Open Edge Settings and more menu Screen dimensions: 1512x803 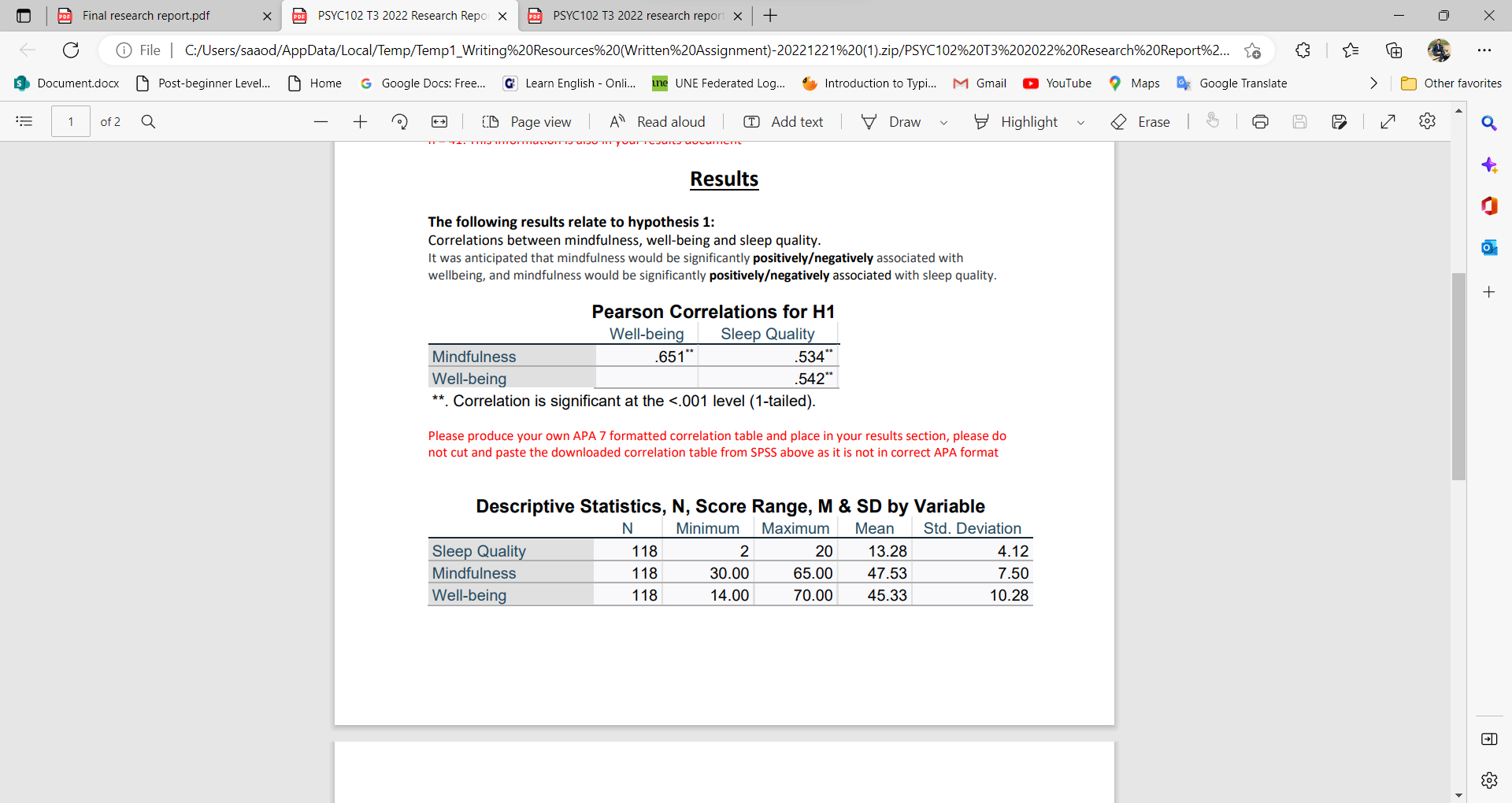[x=1484, y=50]
